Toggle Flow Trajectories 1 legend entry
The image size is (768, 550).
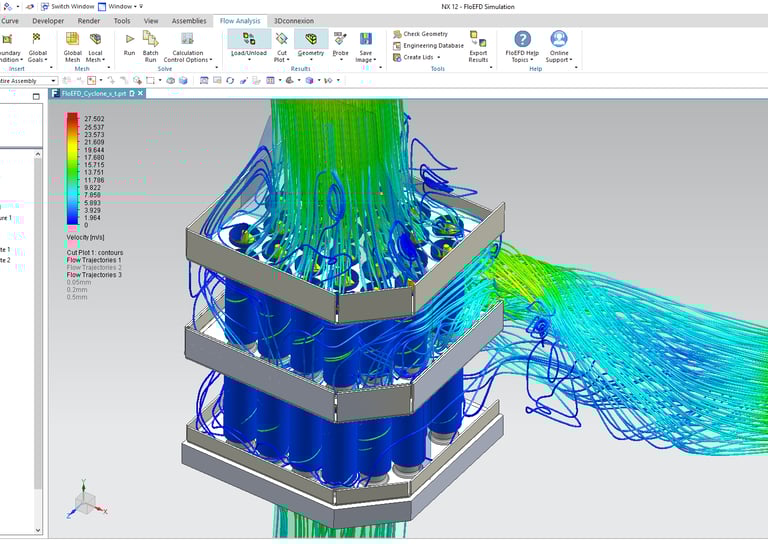tap(94, 260)
